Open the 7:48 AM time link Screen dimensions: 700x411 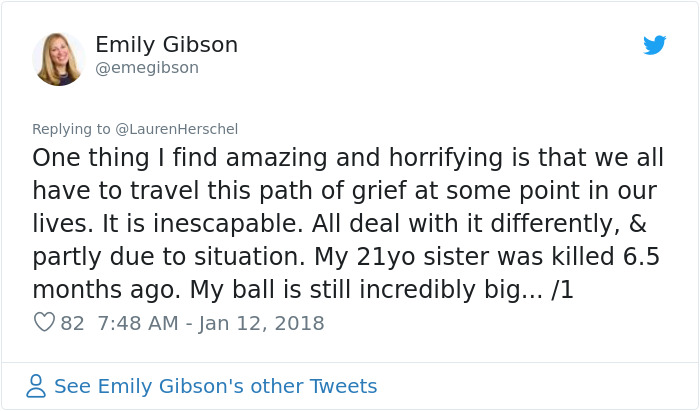(137, 323)
